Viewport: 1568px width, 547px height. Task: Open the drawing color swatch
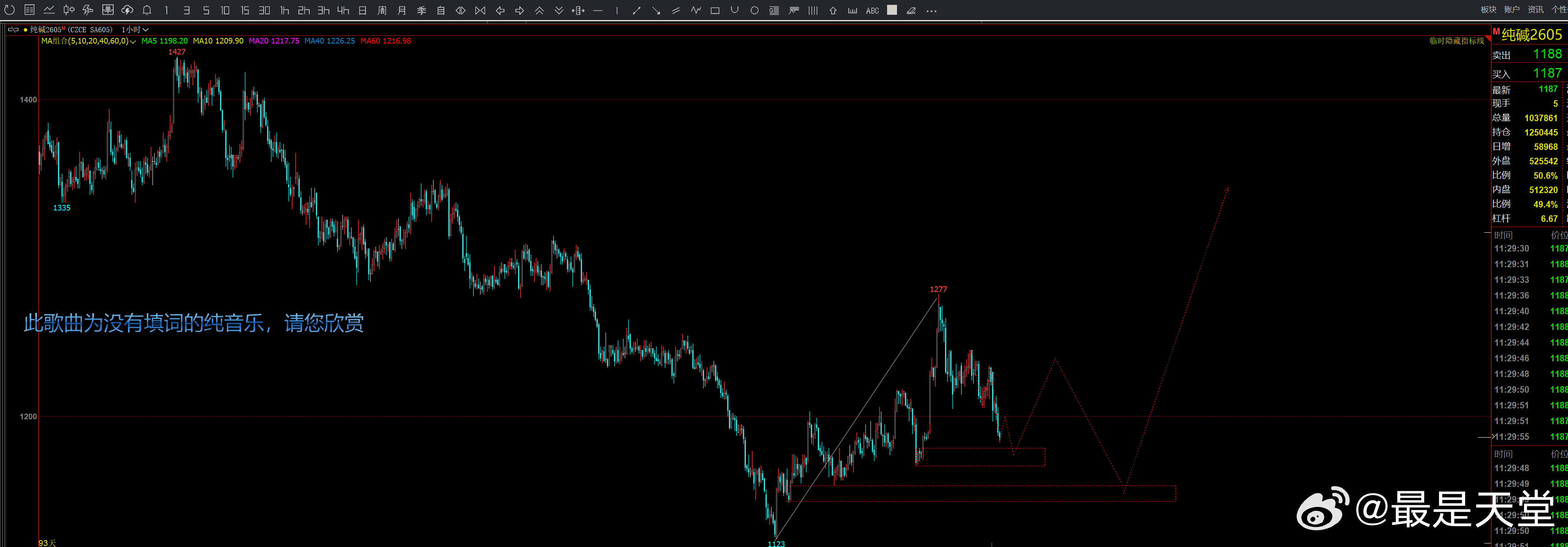[x=892, y=10]
